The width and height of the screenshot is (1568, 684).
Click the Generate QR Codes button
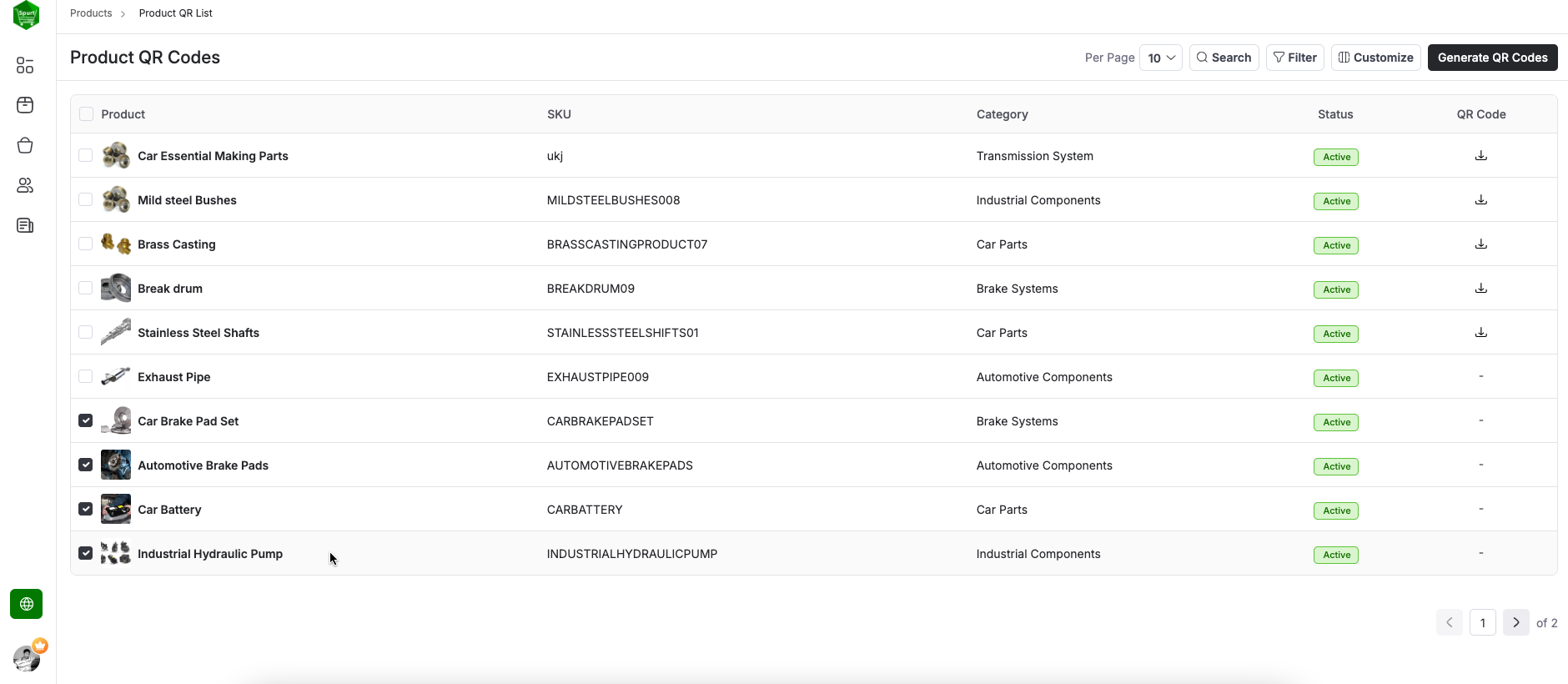coord(1492,58)
